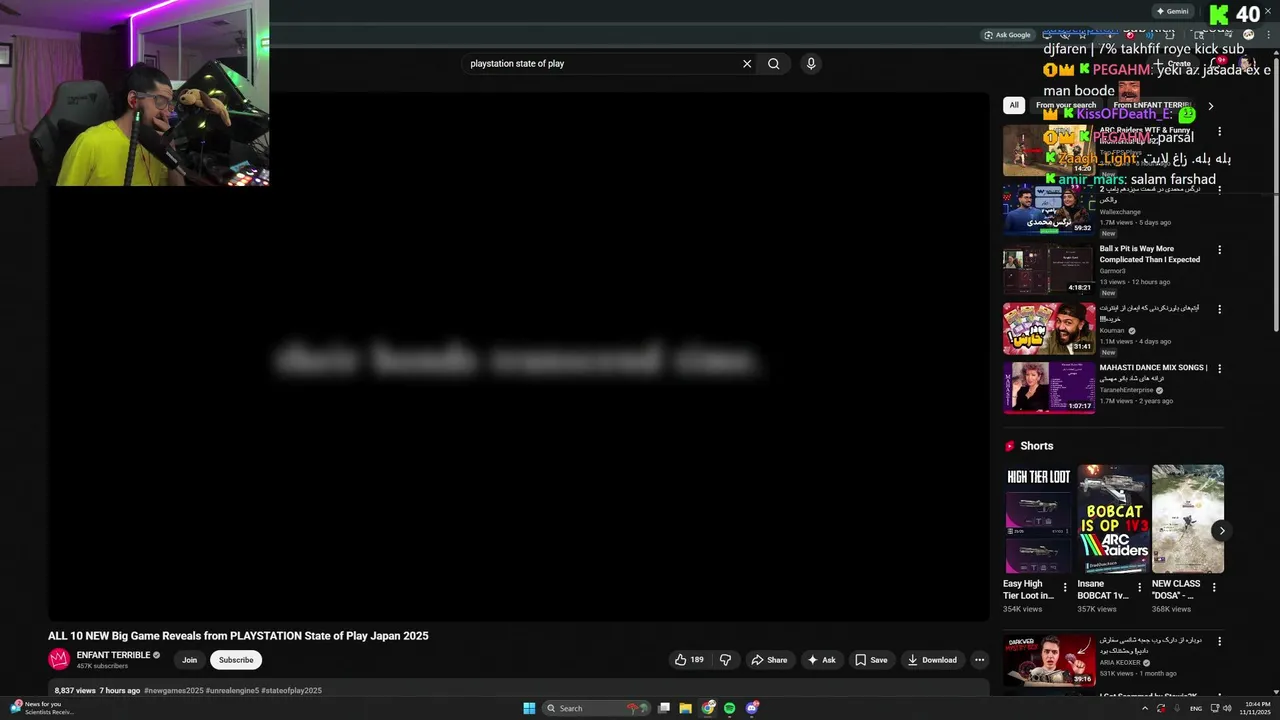Start voice search with the microphone icon
Viewport: 1280px width, 720px height.
coord(811,64)
